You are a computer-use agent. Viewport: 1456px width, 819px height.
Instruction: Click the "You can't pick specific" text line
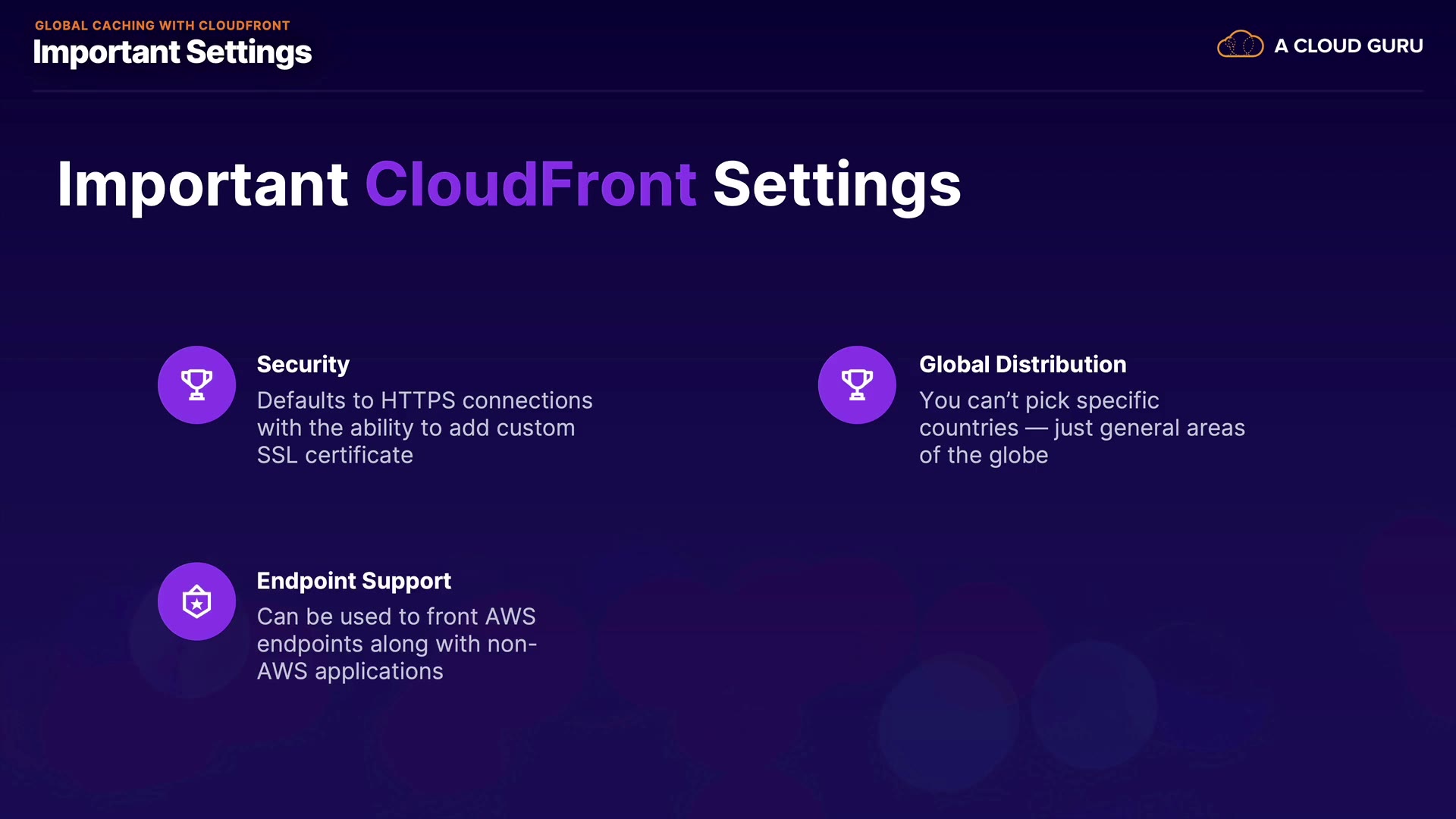pos(1039,400)
